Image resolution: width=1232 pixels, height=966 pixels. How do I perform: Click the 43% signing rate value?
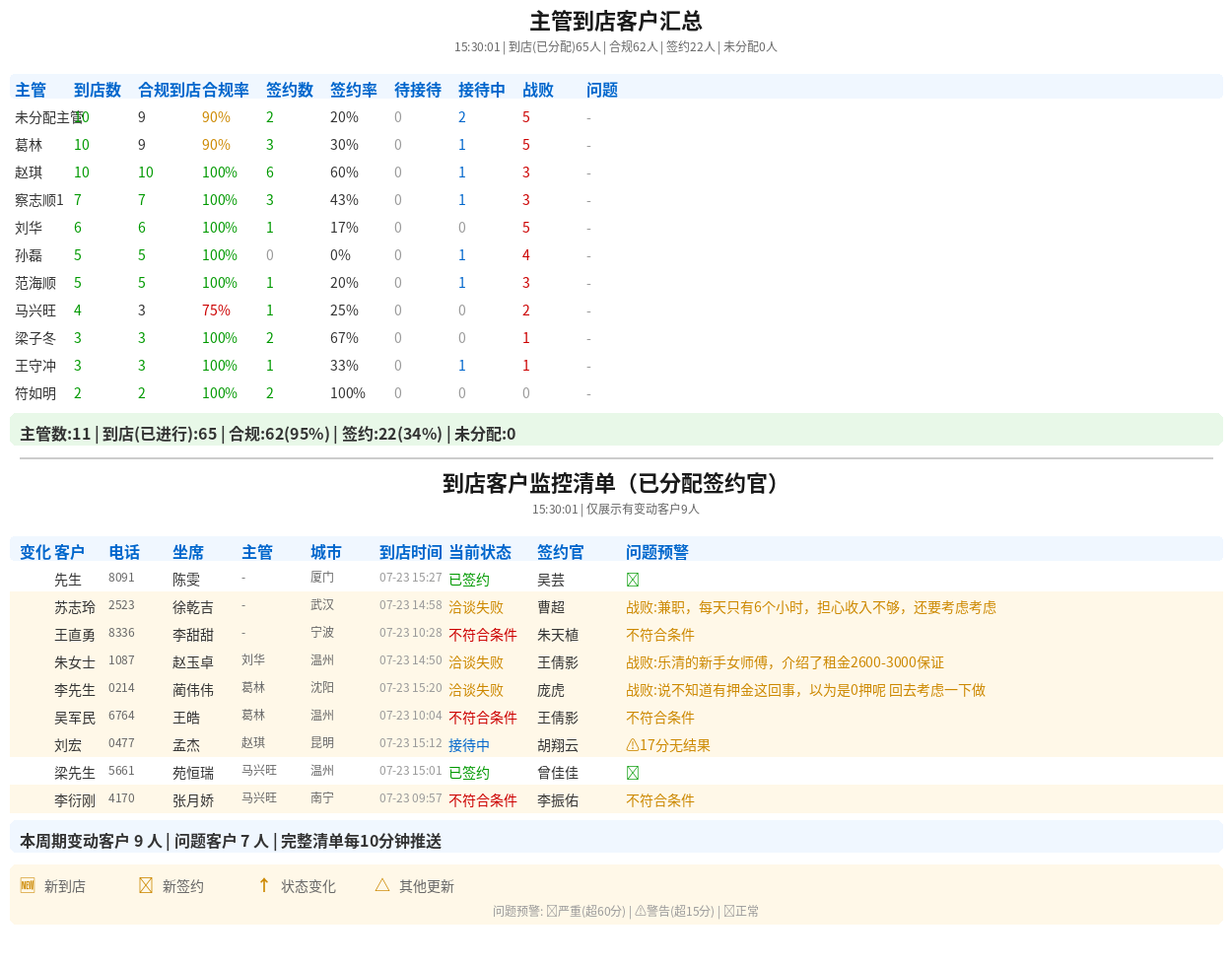coord(344,200)
